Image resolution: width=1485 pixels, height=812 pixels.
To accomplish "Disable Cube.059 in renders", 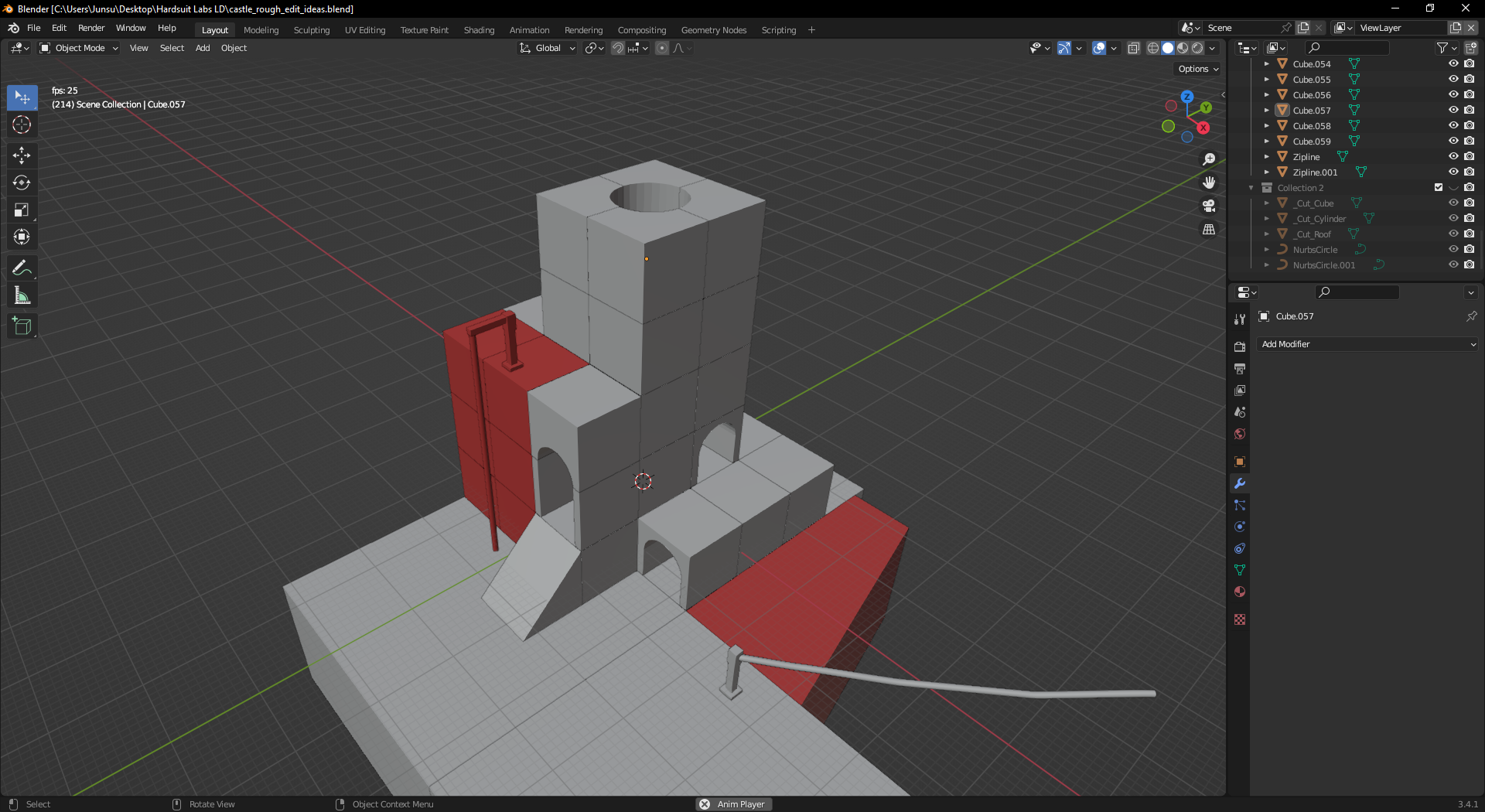I will pyautogui.click(x=1469, y=141).
